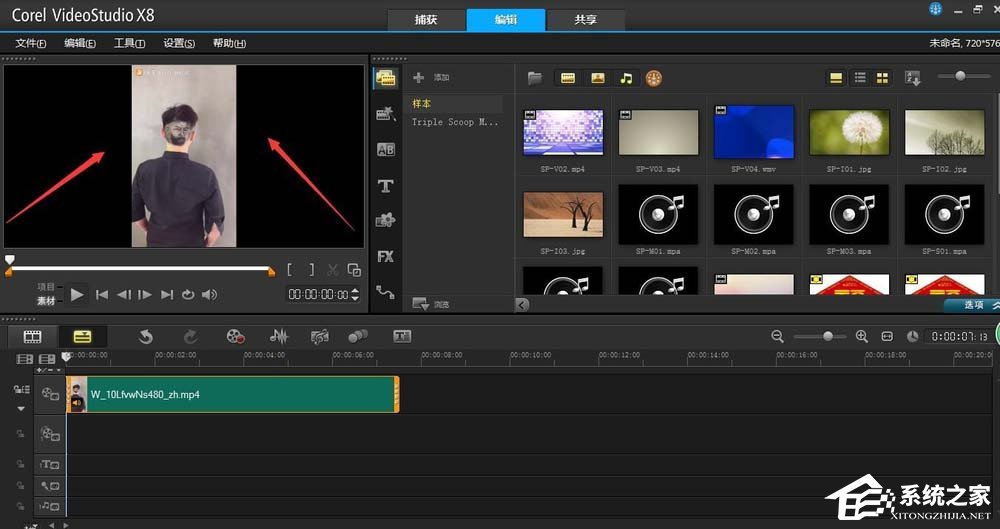This screenshot has height=529, width=1000.
Task: Toggle photo visibility filter in library
Action: click(597, 78)
